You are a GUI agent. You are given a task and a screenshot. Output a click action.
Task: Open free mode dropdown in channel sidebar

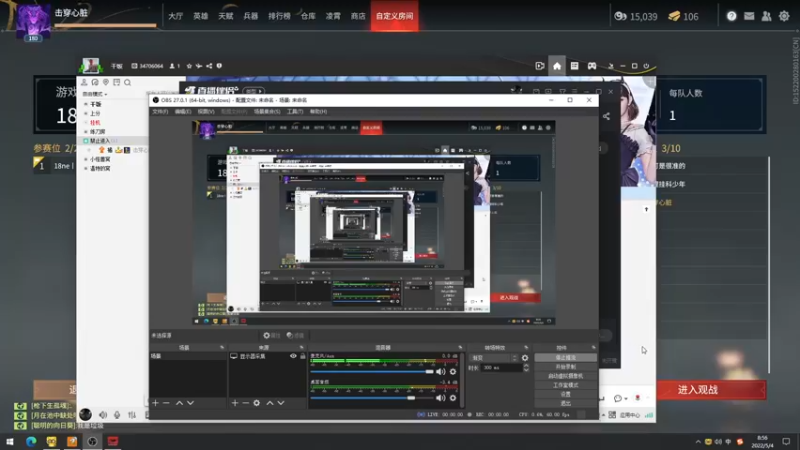pos(95,94)
